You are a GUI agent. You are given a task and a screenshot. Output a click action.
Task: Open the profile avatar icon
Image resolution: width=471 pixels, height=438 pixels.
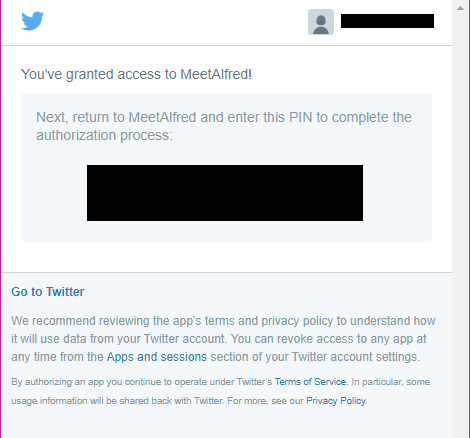coord(321,22)
